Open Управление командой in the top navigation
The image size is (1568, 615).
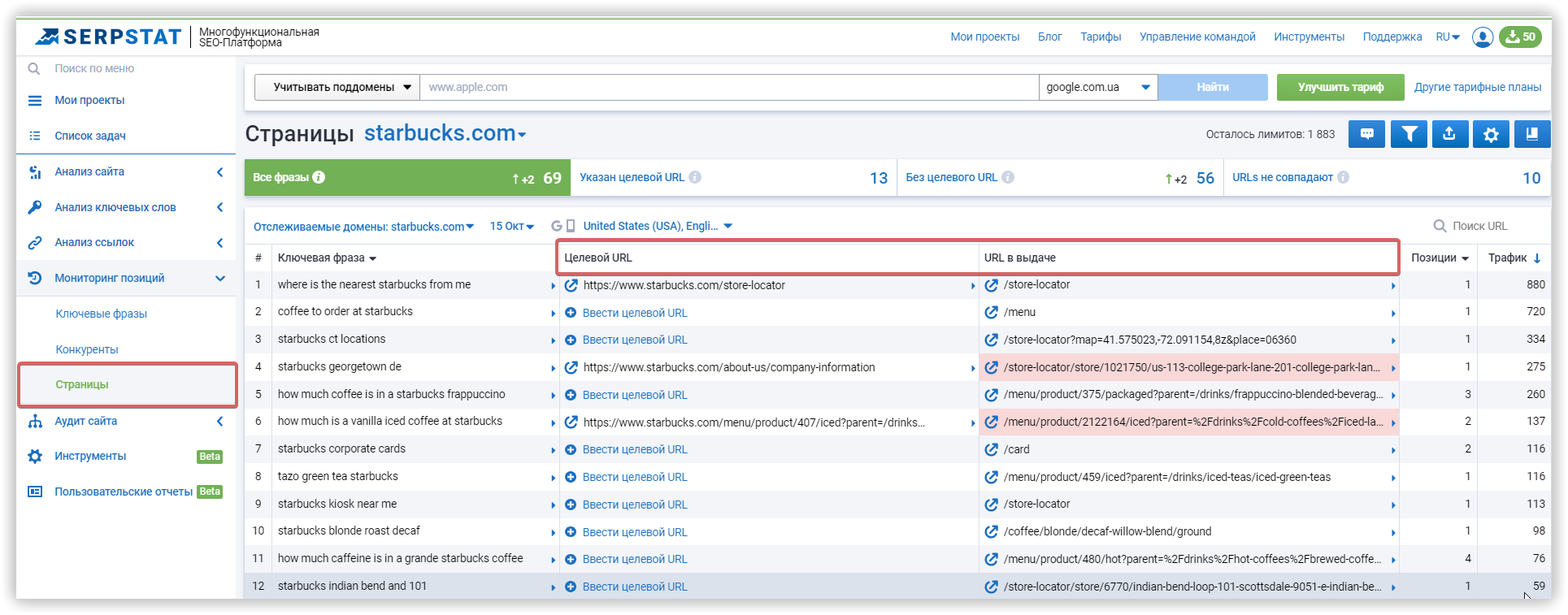tap(1197, 37)
